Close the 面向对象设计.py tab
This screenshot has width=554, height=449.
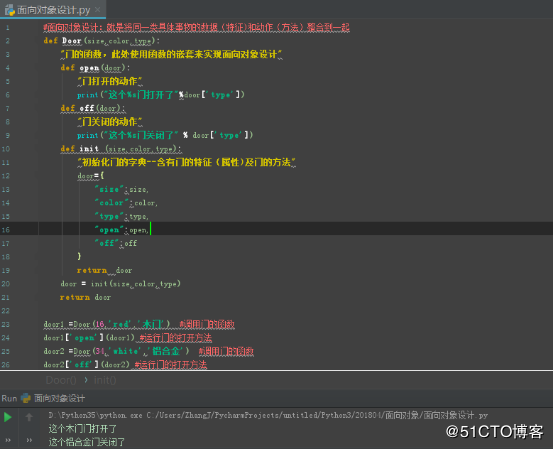[98, 10]
